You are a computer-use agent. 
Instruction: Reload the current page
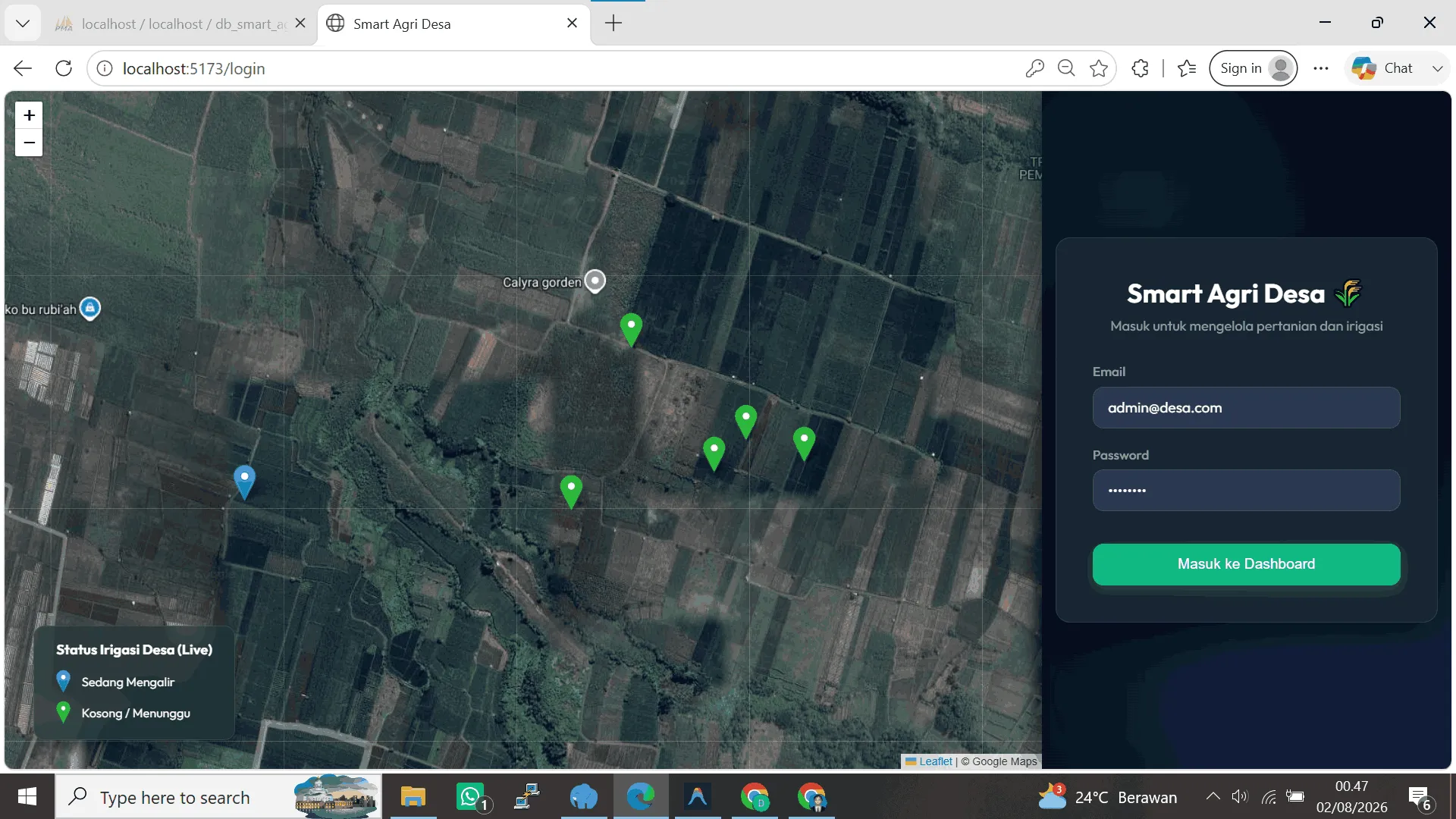pyautogui.click(x=64, y=68)
